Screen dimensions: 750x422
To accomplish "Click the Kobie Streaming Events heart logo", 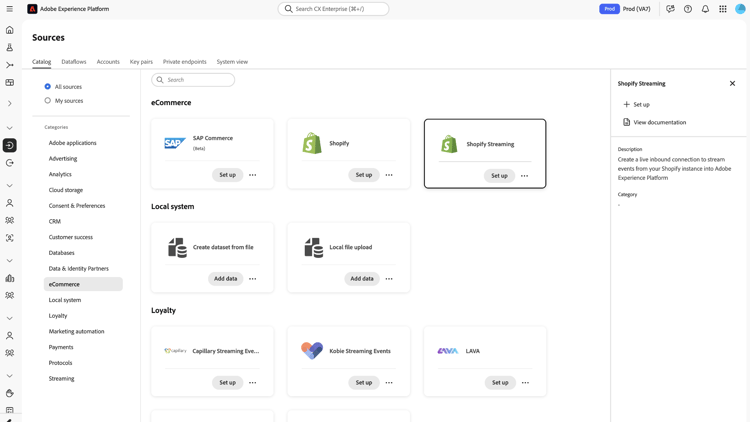I will (312, 351).
